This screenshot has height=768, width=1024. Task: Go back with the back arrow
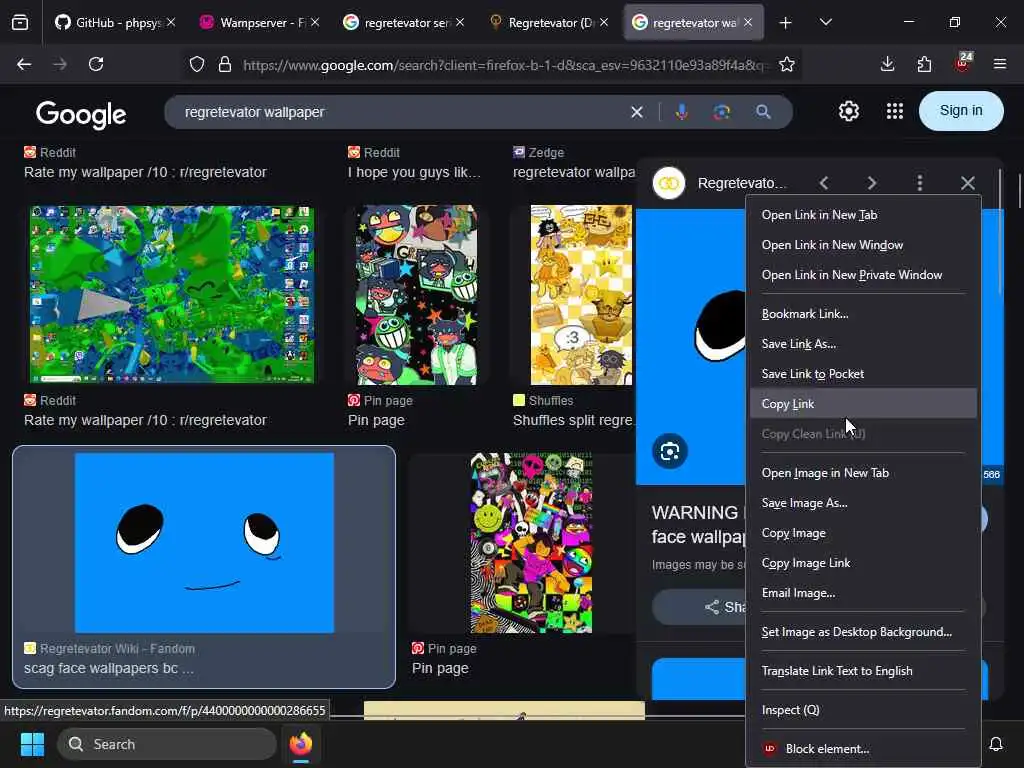[x=24, y=64]
